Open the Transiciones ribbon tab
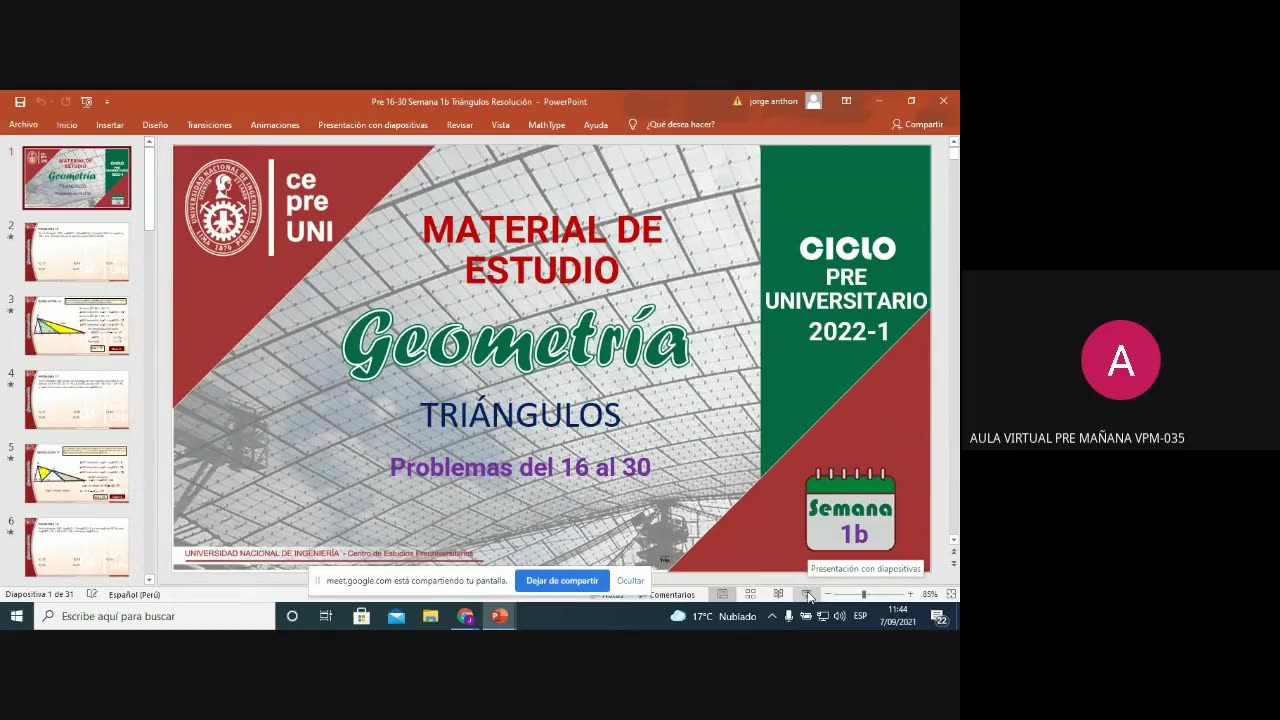The height and width of the screenshot is (720, 1280). (209, 125)
